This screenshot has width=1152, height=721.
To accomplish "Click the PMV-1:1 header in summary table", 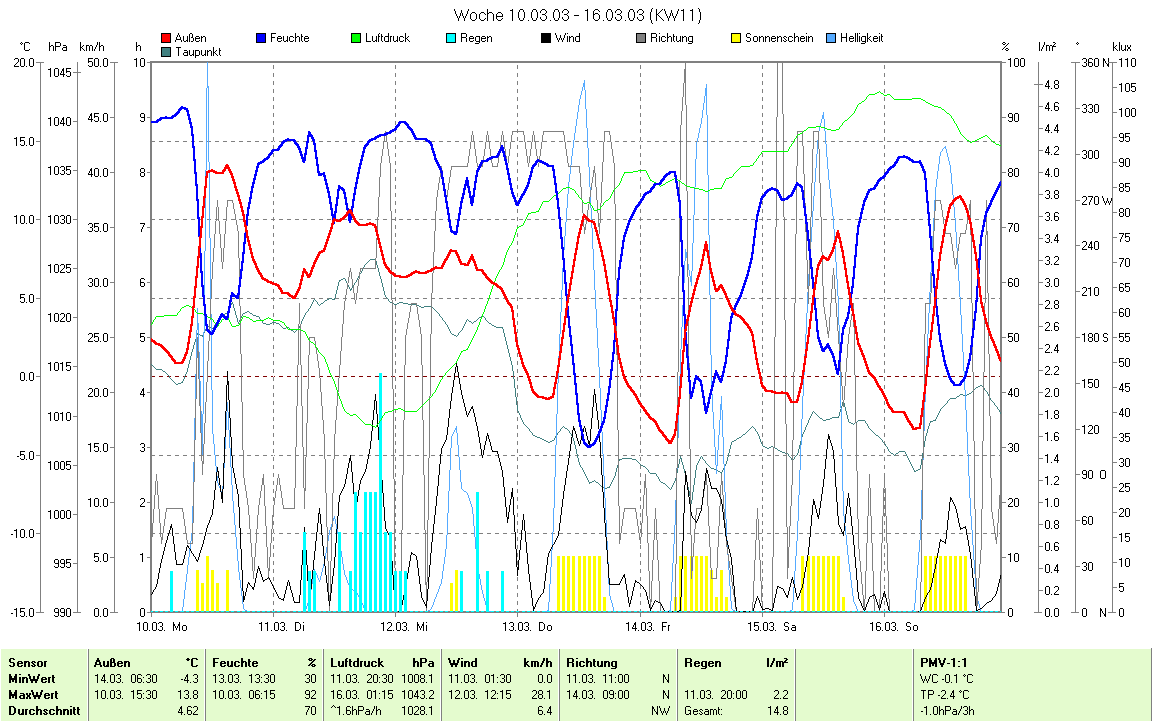I will click(x=943, y=662).
